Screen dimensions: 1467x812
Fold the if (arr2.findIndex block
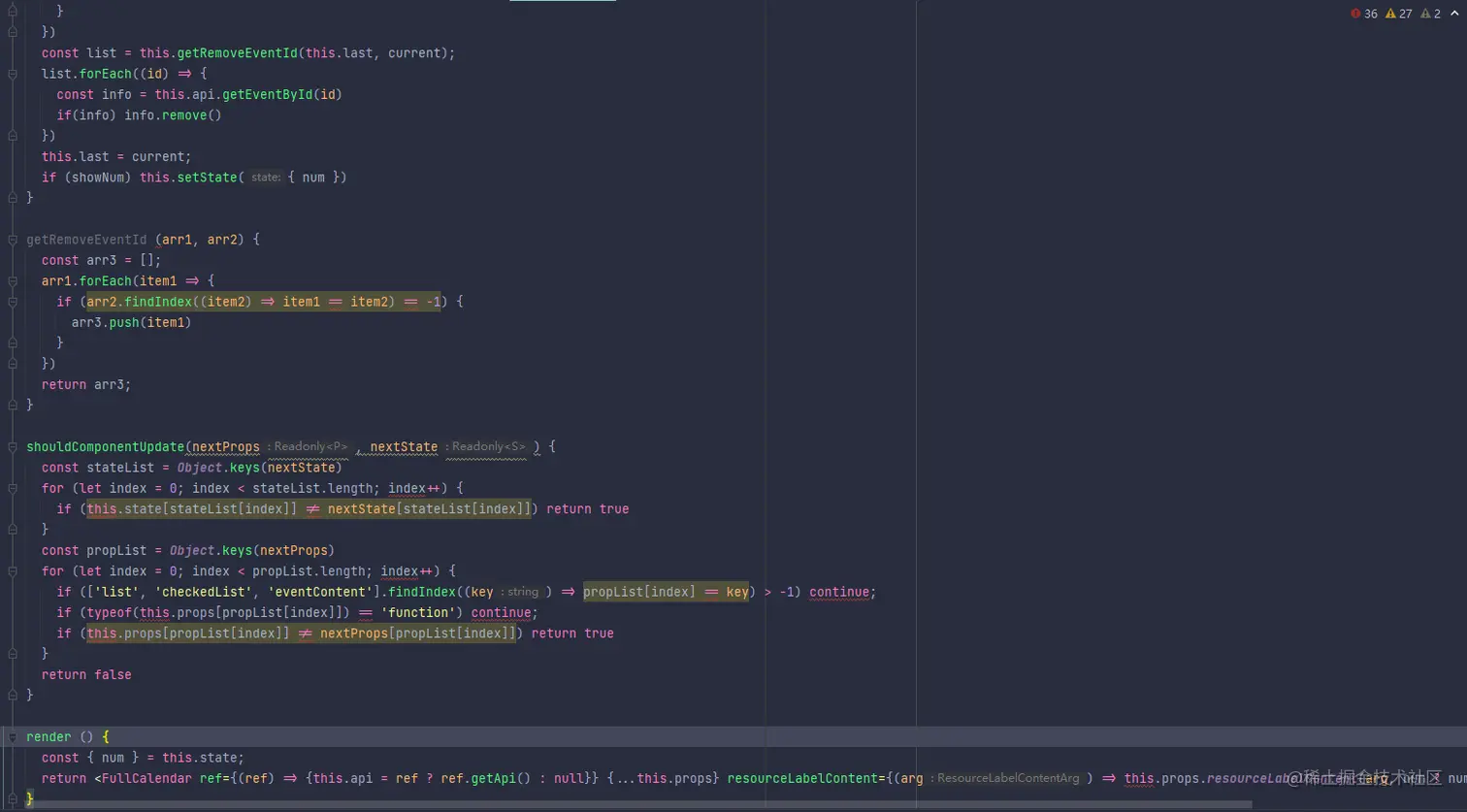tap(13, 302)
